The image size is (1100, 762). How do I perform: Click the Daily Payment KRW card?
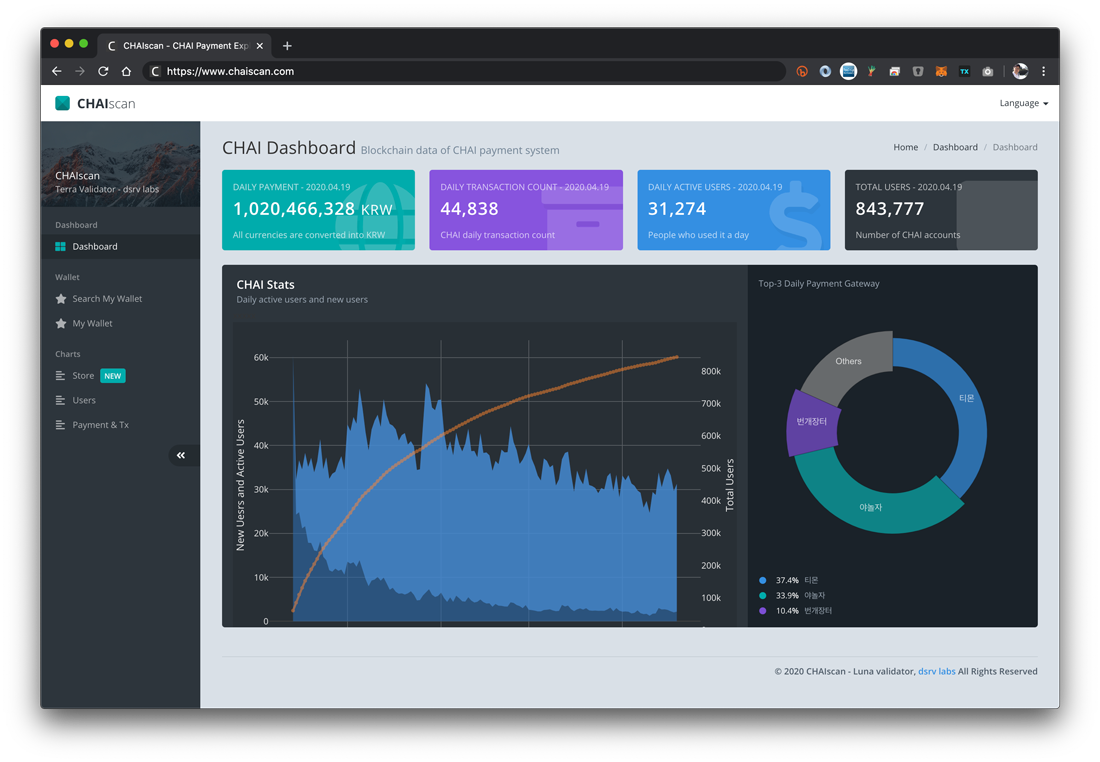(318, 210)
